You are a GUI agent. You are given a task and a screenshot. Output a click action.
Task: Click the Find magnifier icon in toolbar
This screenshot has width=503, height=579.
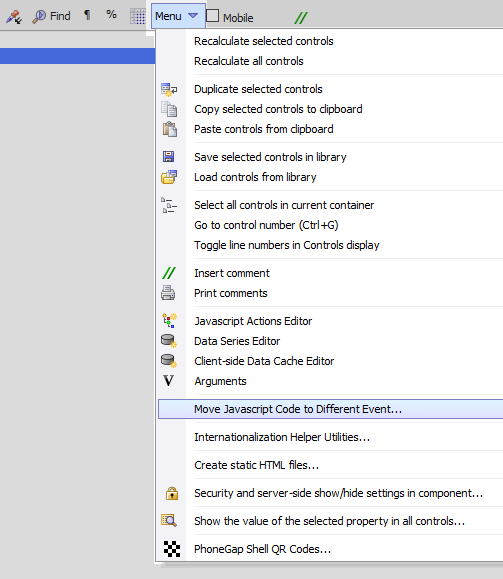39,16
